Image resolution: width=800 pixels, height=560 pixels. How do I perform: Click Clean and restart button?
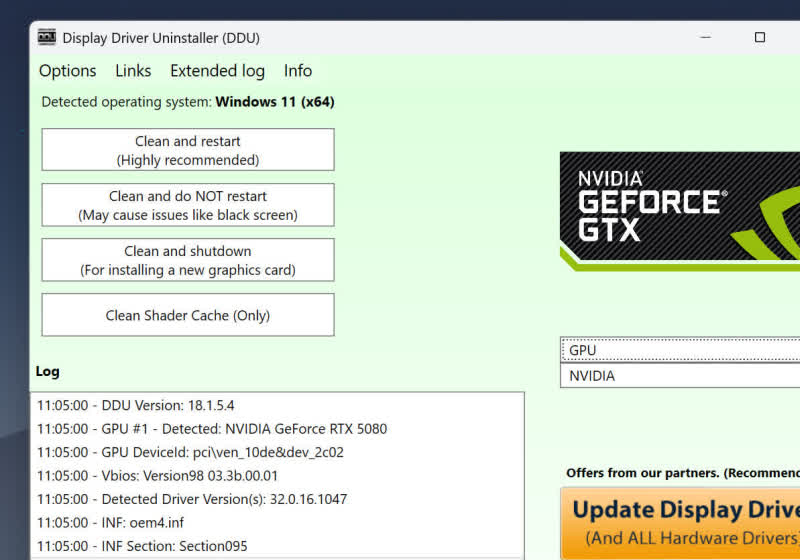[x=188, y=150]
